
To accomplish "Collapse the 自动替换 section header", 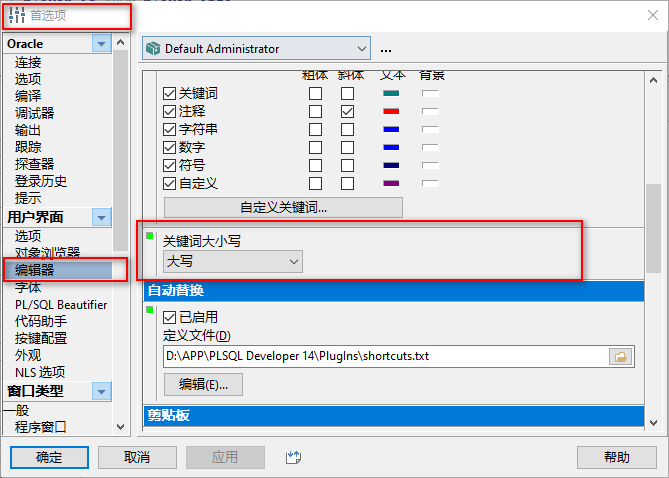I will 393,291.
